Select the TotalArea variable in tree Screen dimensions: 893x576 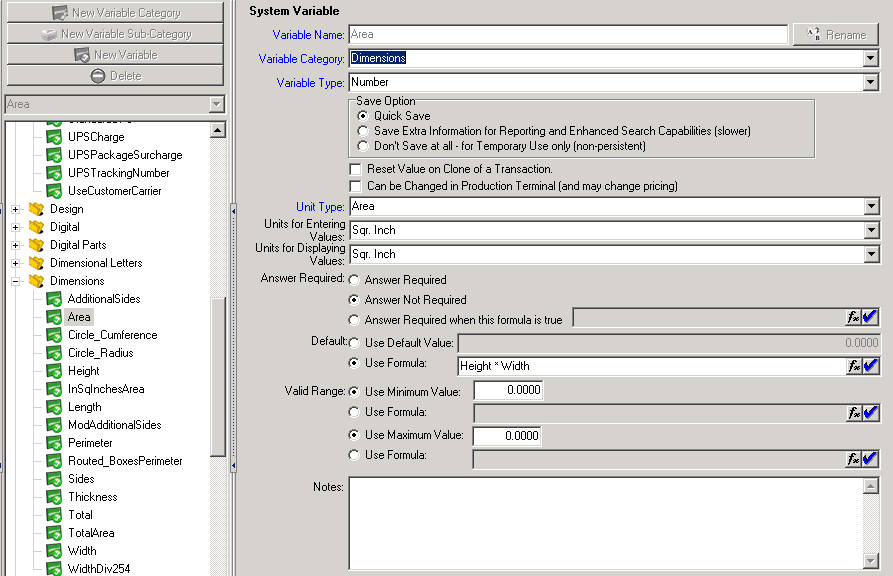pos(91,533)
